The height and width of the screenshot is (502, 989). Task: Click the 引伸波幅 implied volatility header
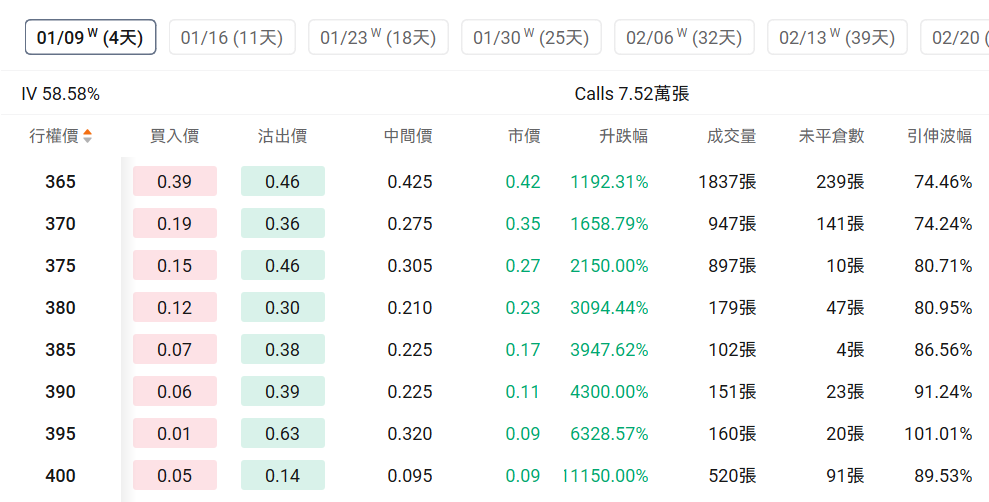click(939, 136)
